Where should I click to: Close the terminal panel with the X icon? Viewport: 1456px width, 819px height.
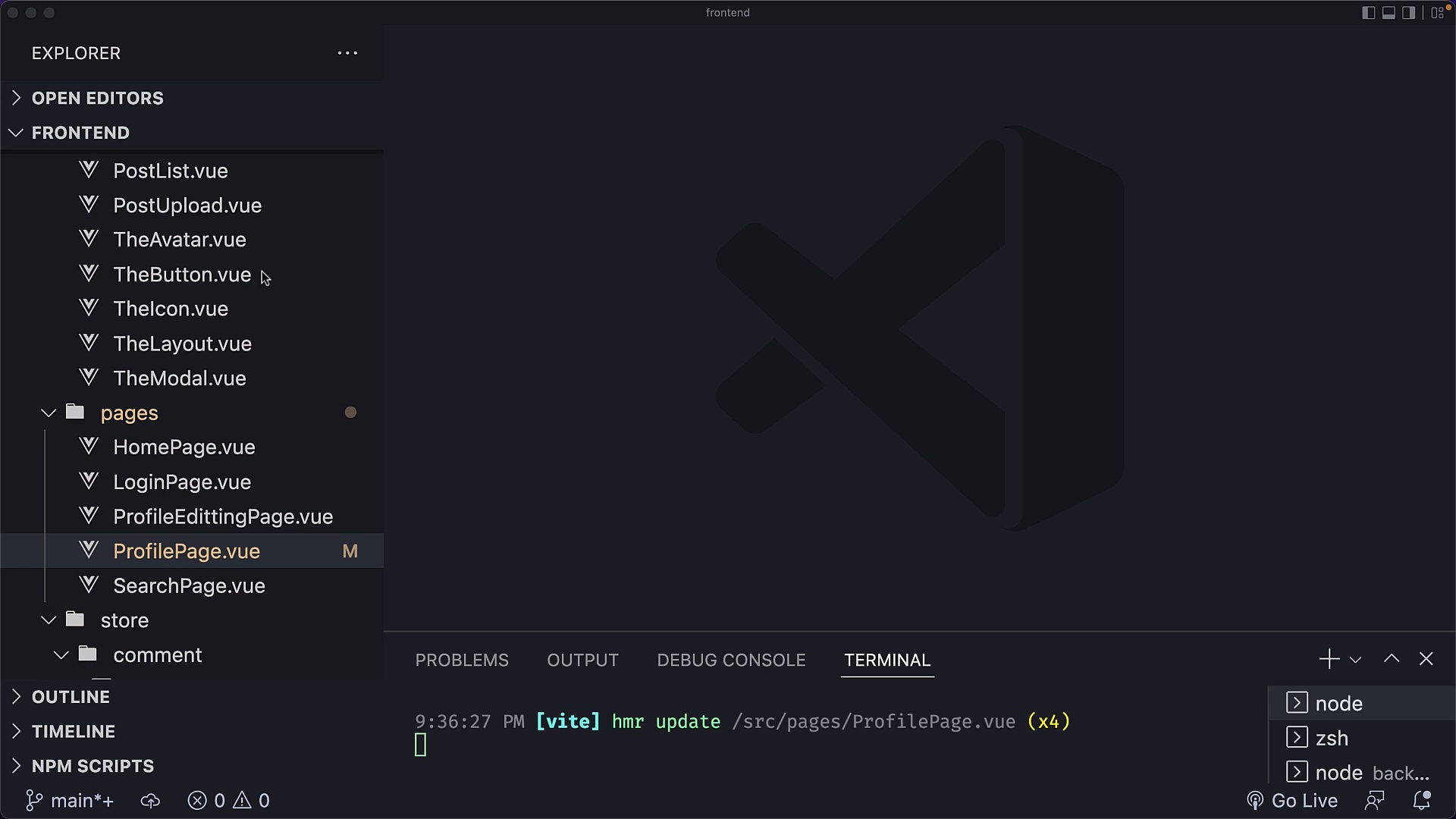(1426, 659)
